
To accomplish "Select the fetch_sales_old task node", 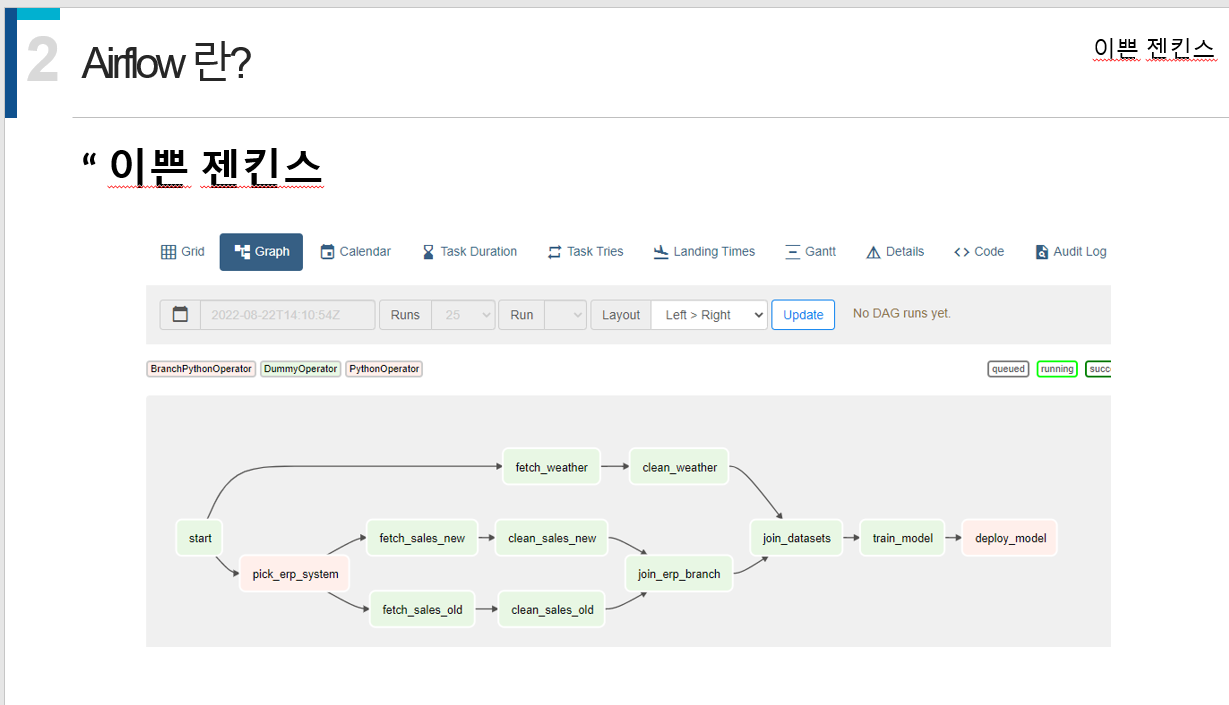I will (x=422, y=609).
